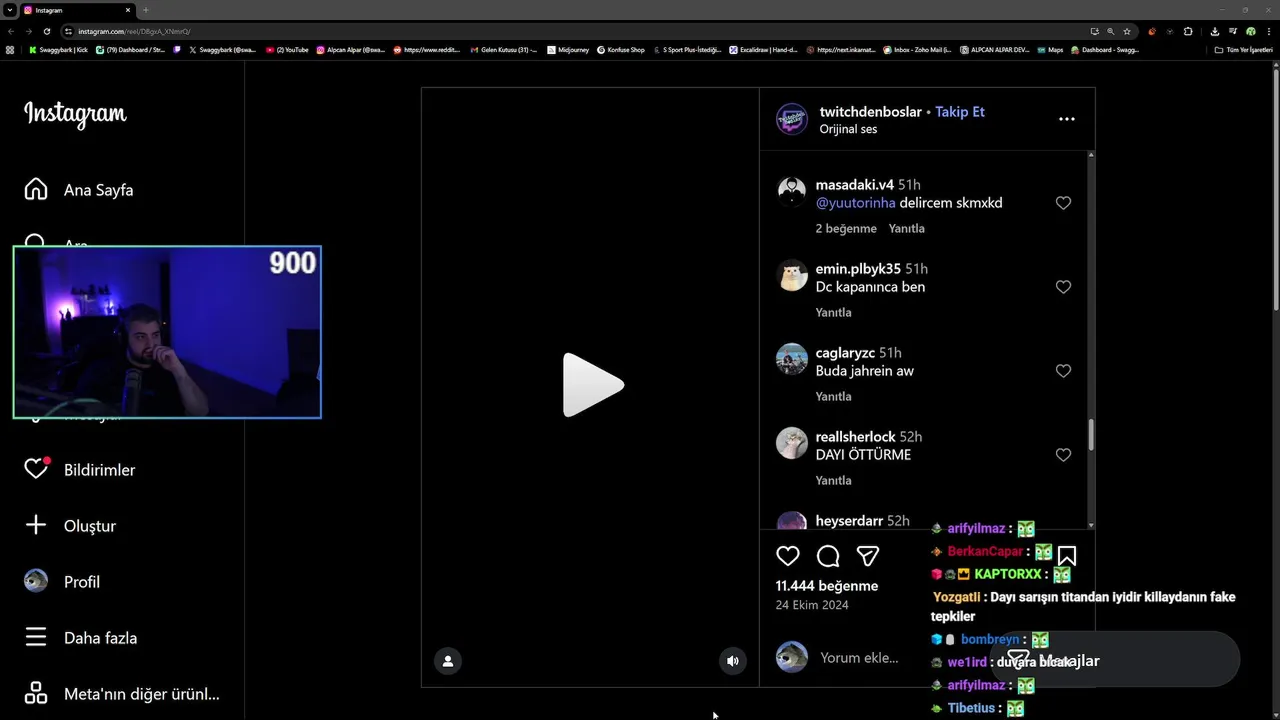View the 2 beğenme likes on masadaki.v4's comment
The image size is (1280, 720).
(846, 229)
